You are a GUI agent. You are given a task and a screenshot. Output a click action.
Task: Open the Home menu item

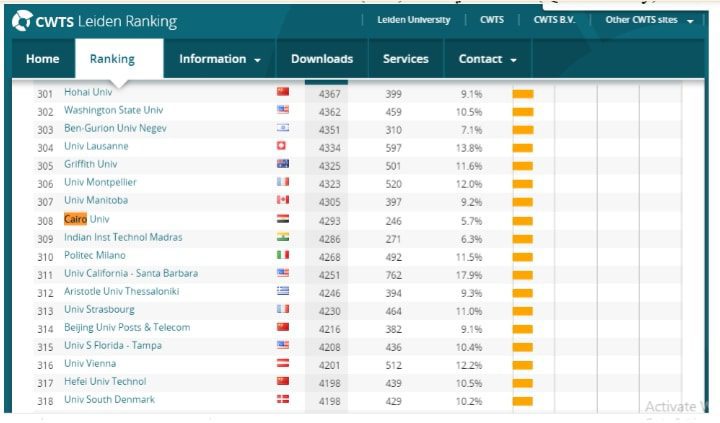coord(43,59)
